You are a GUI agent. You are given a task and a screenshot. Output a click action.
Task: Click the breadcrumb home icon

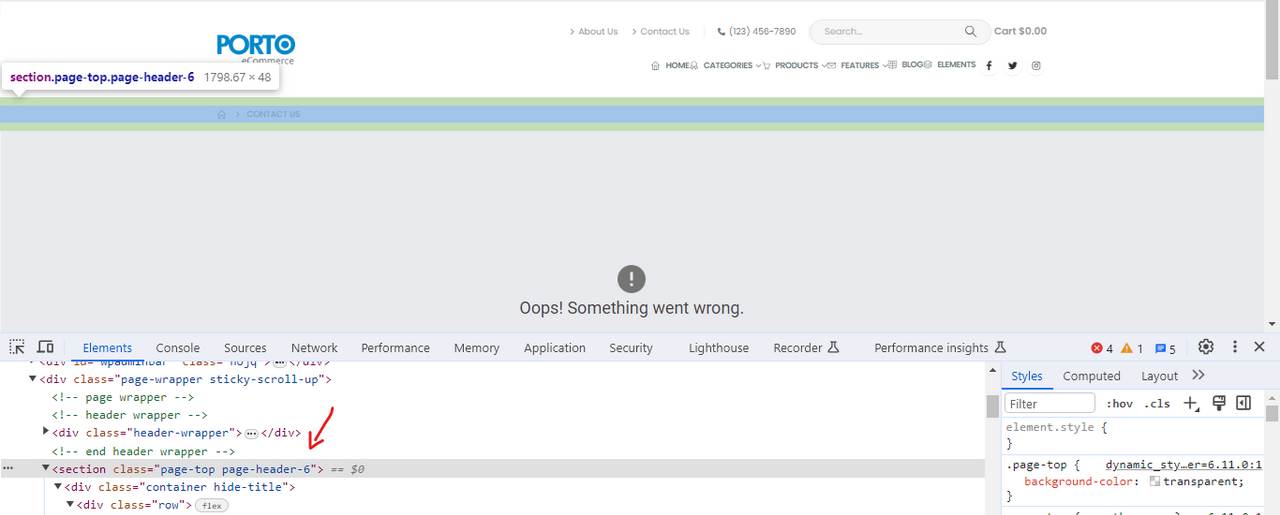[222, 114]
